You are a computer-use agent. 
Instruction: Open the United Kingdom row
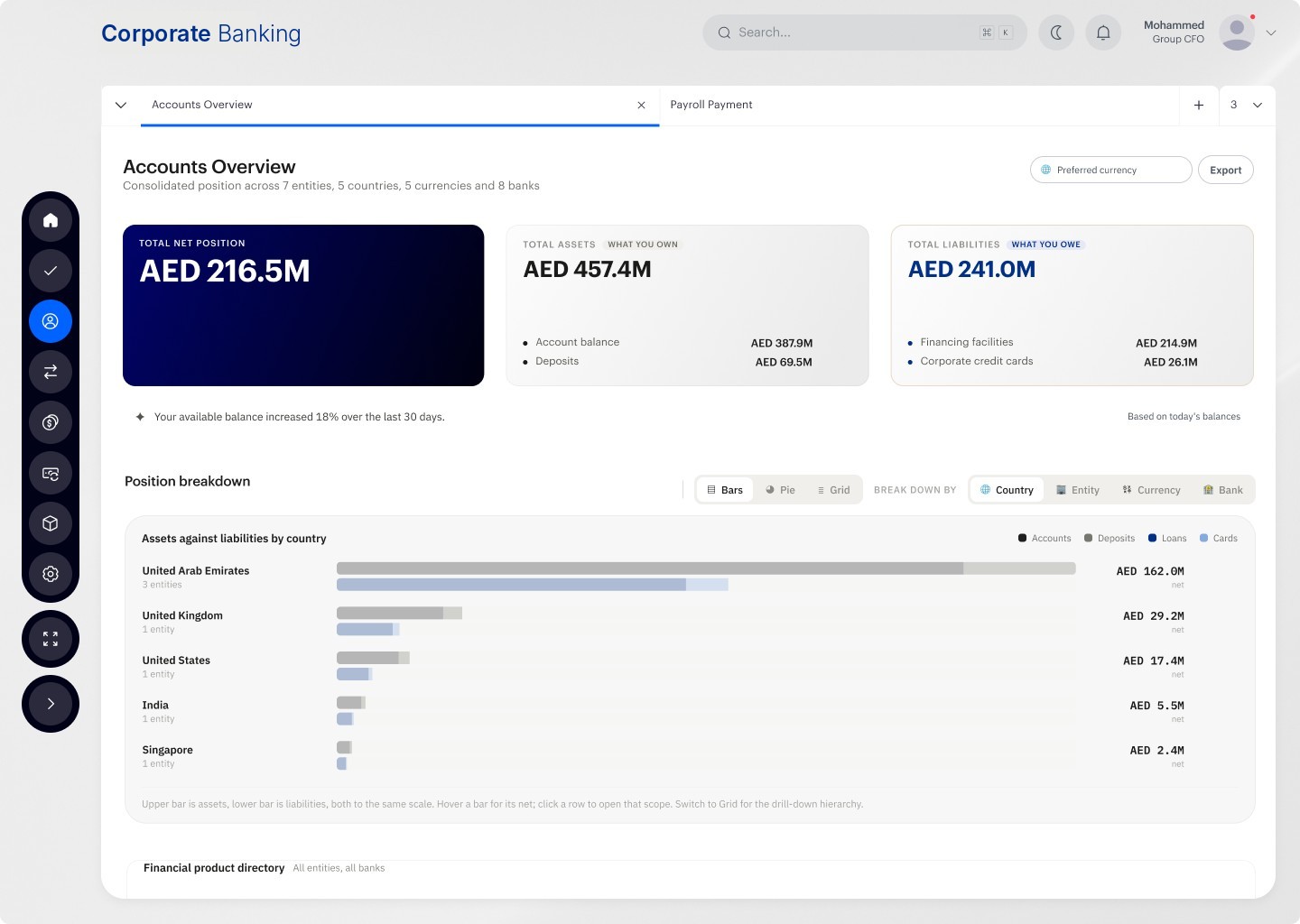click(690, 622)
